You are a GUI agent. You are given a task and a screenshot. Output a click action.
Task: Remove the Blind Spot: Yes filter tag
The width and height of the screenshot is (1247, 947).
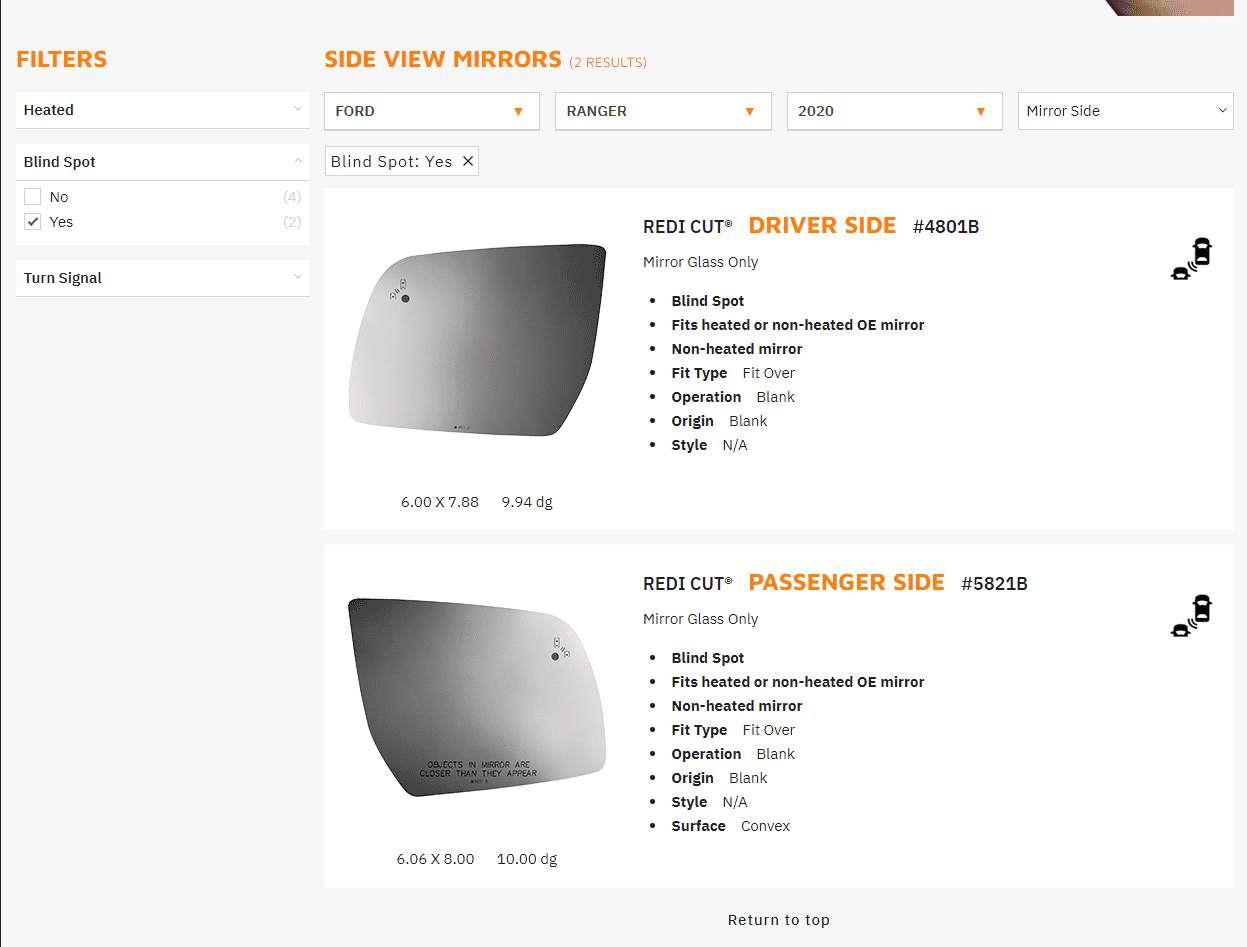point(467,161)
